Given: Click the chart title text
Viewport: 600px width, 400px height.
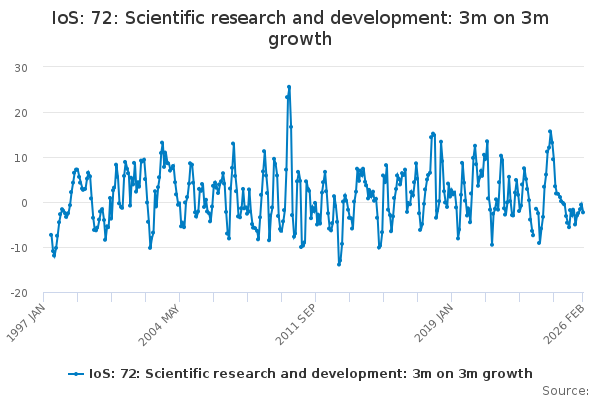Looking at the screenshot, I should tap(300, 28).
